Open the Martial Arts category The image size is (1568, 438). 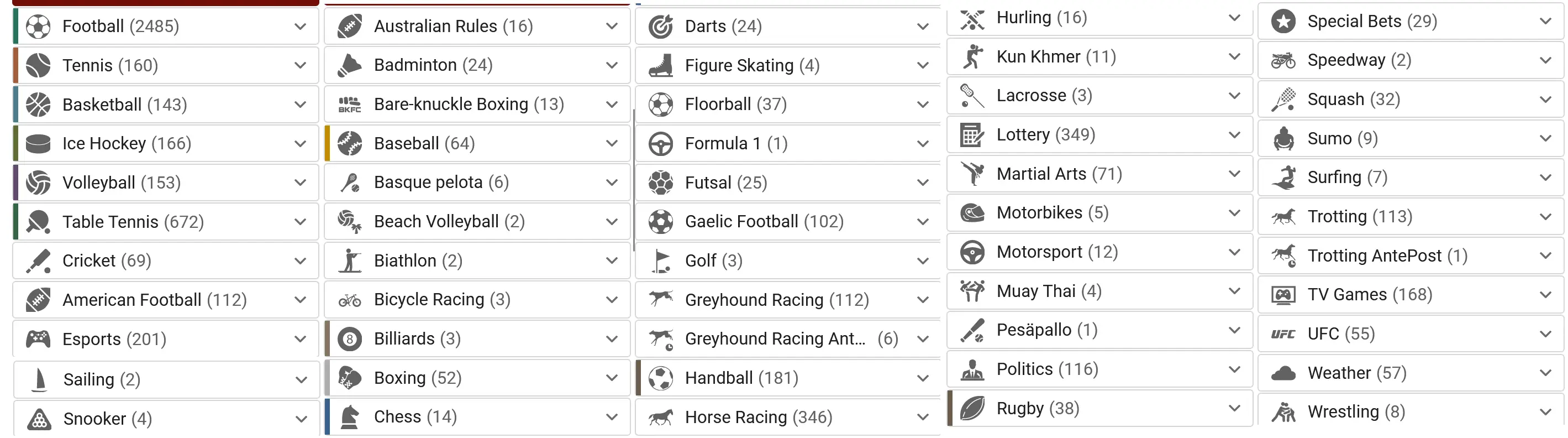click(1099, 174)
